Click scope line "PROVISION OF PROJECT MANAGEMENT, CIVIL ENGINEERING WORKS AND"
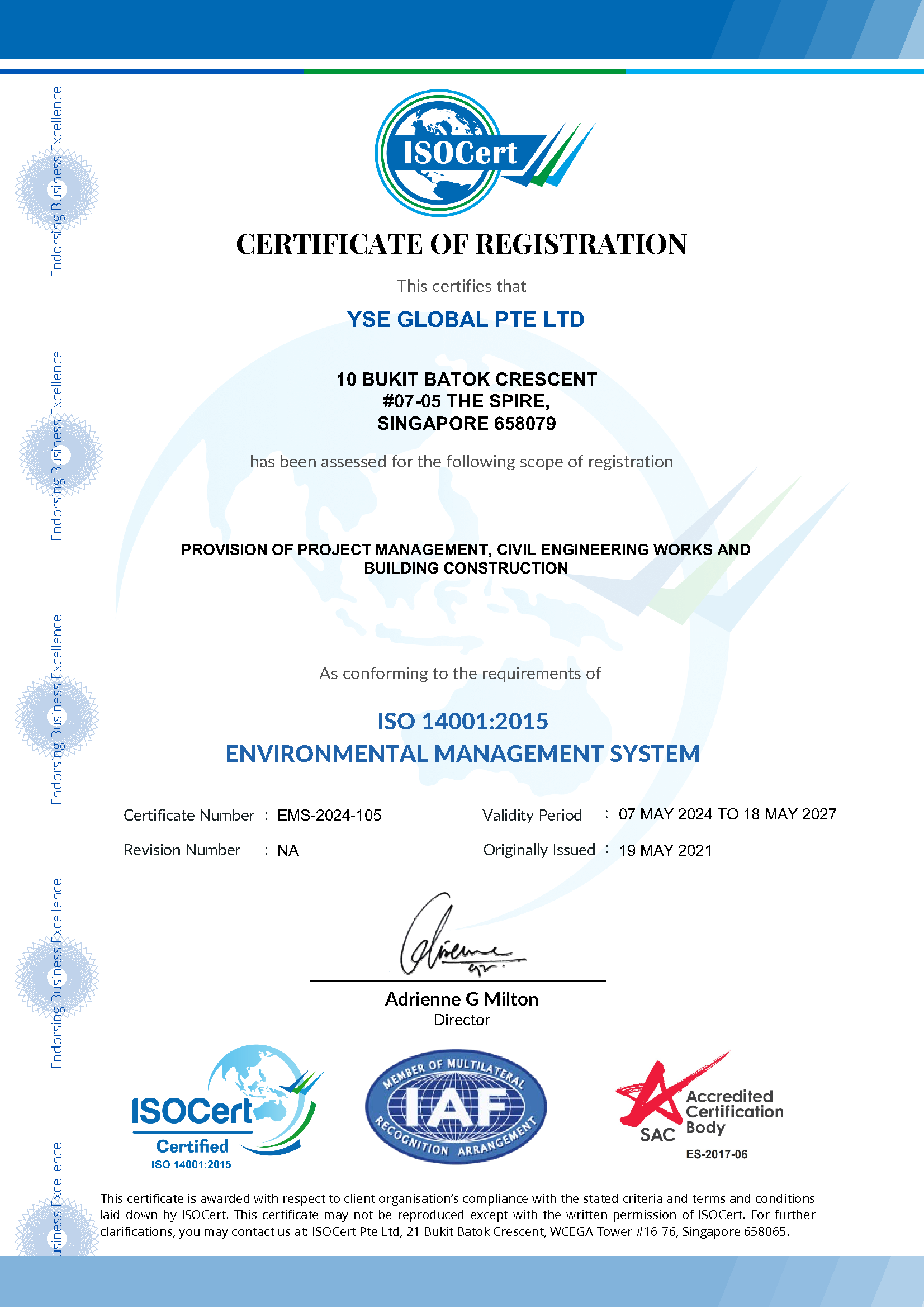This screenshot has width=924, height=1308. pyautogui.click(x=466, y=549)
